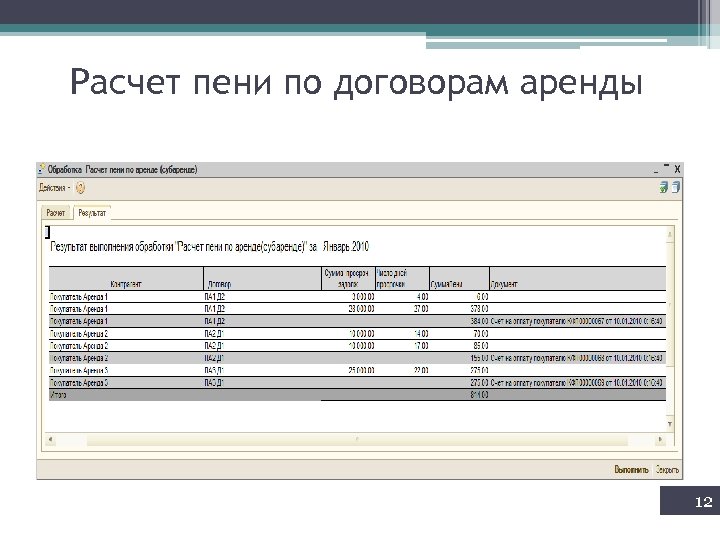Click the horizontal scrollbar thumb

(x=357, y=440)
